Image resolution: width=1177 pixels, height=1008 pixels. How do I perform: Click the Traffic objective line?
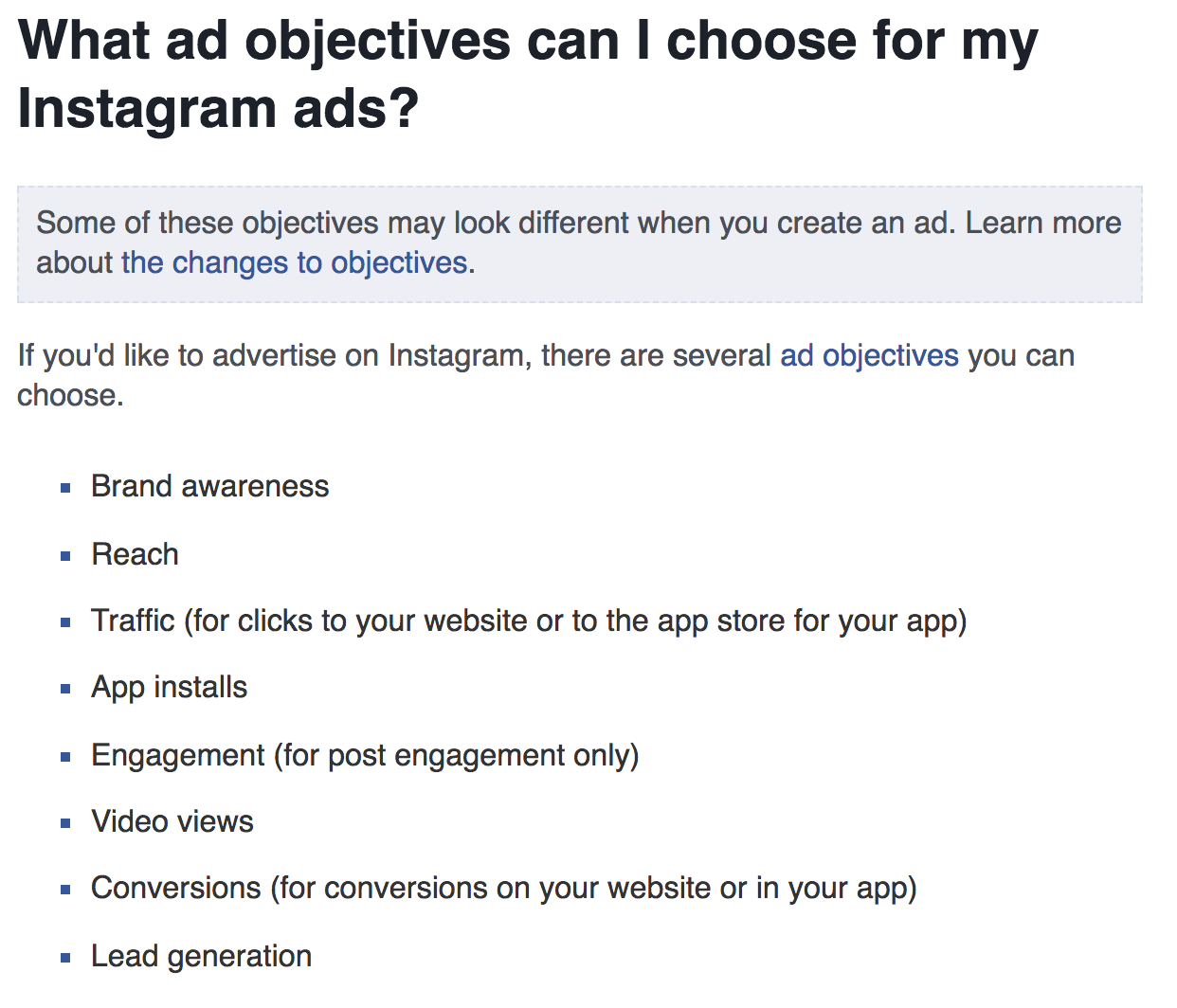point(529,621)
